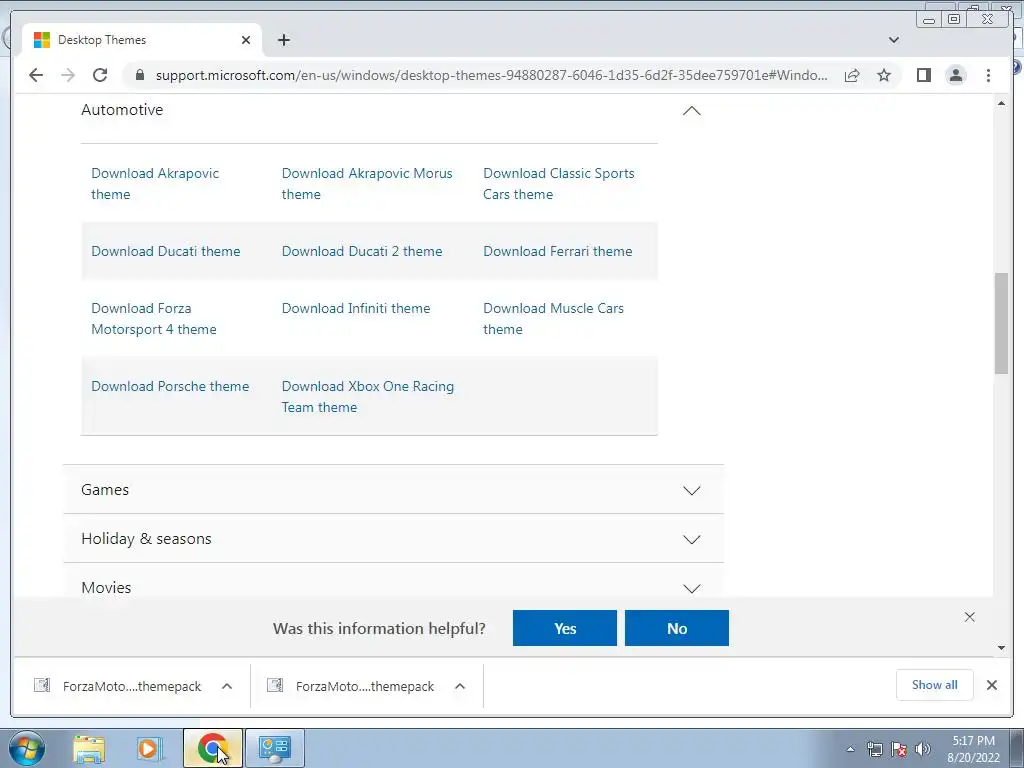Image resolution: width=1024 pixels, height=768 pixels.
Task: Show all downloads
Action: tap(935, 685)
